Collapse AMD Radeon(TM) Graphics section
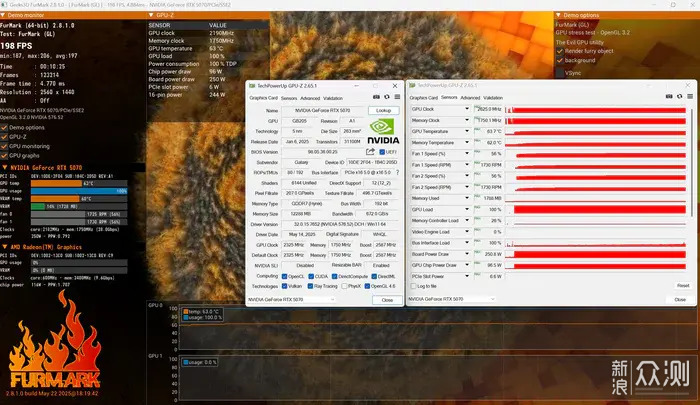700x405 pixels. tap(4, 247)
